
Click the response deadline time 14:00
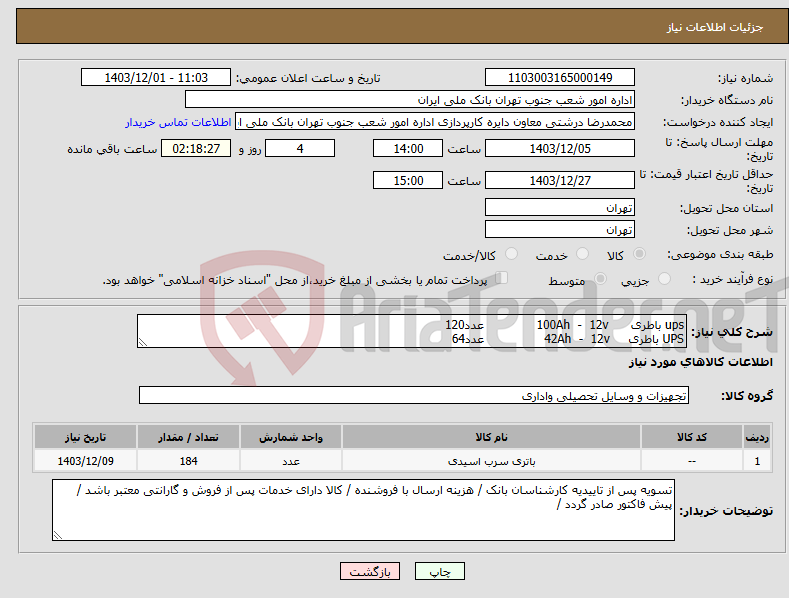pyautogui.click(x=408, y=148)
